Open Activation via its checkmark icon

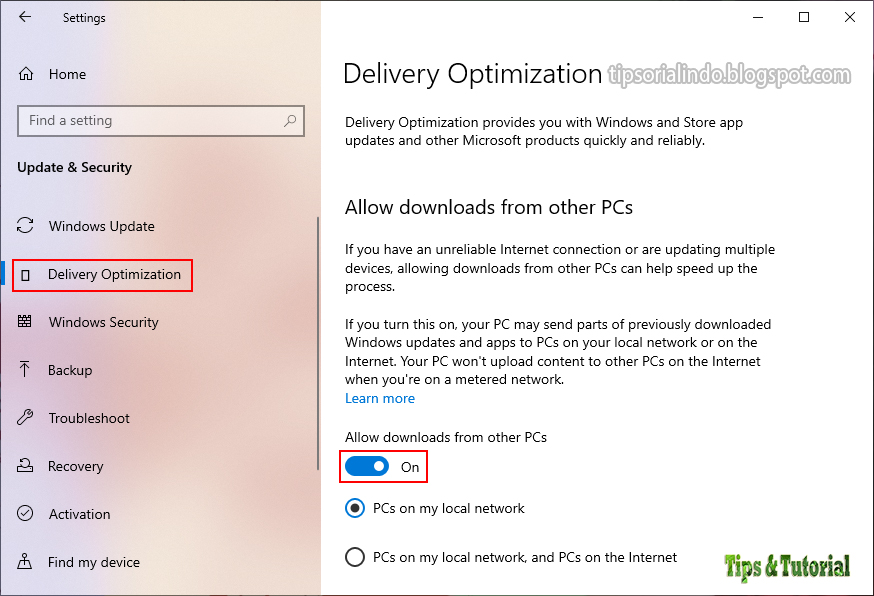coord(24,514)
